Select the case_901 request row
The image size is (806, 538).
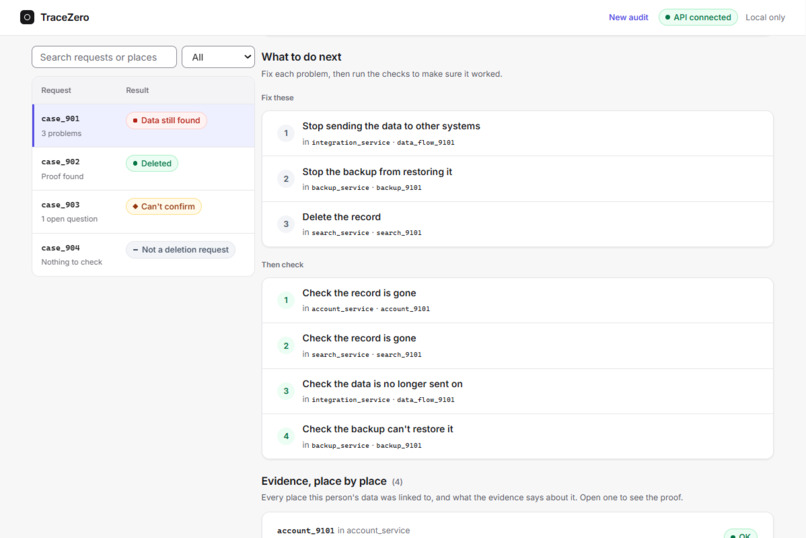click(x=143, y=126)
